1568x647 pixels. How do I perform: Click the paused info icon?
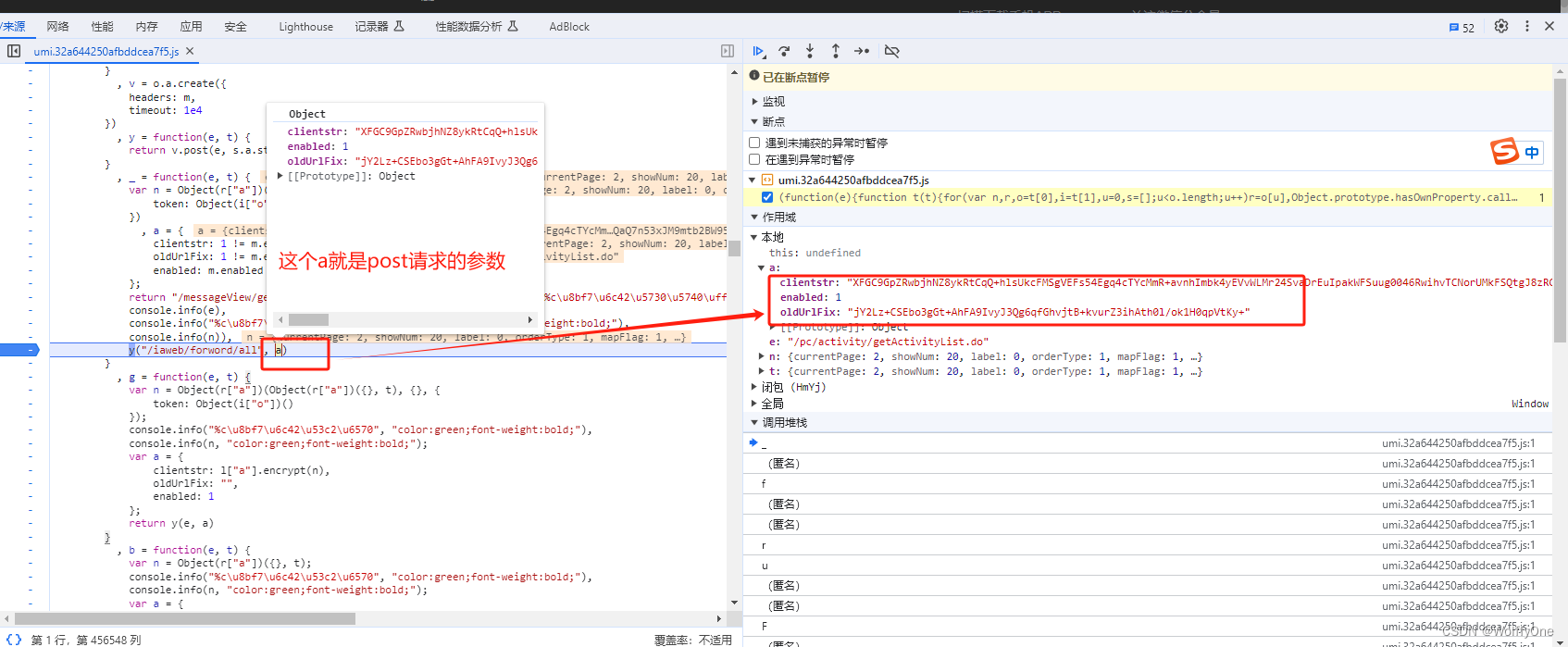tap(754, 76)
